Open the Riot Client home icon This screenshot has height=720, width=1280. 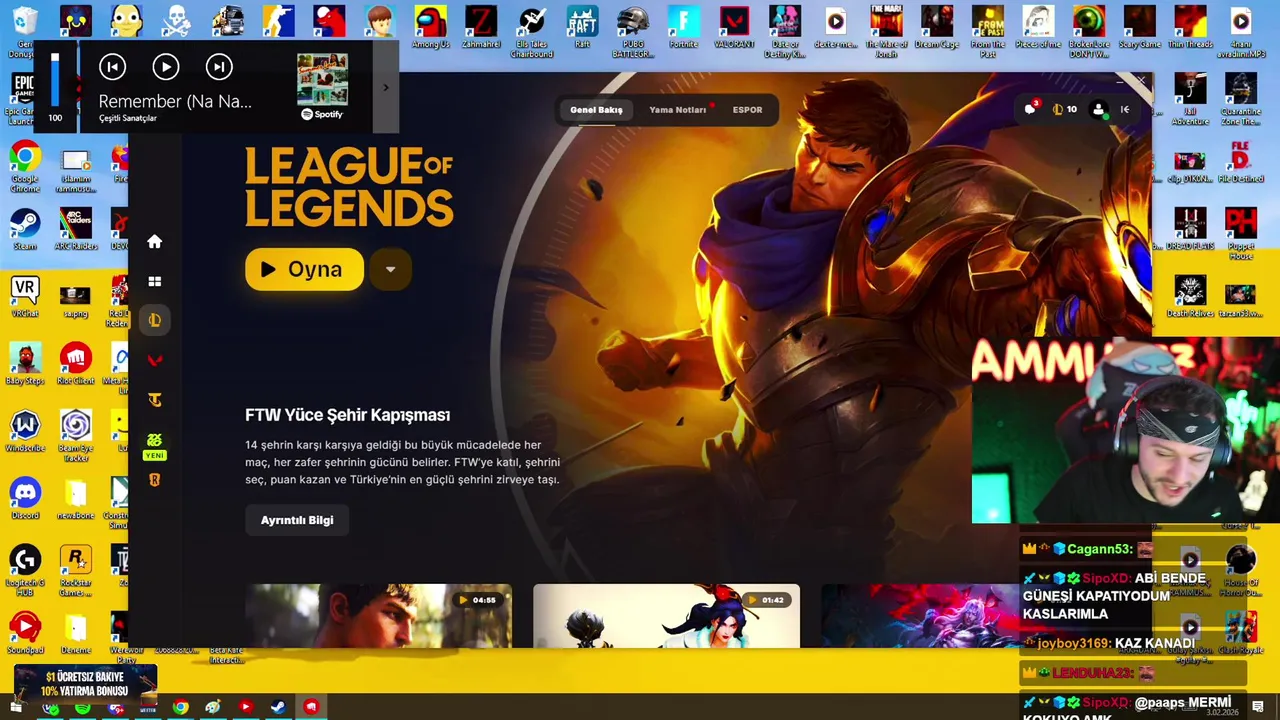coord(154,241)
